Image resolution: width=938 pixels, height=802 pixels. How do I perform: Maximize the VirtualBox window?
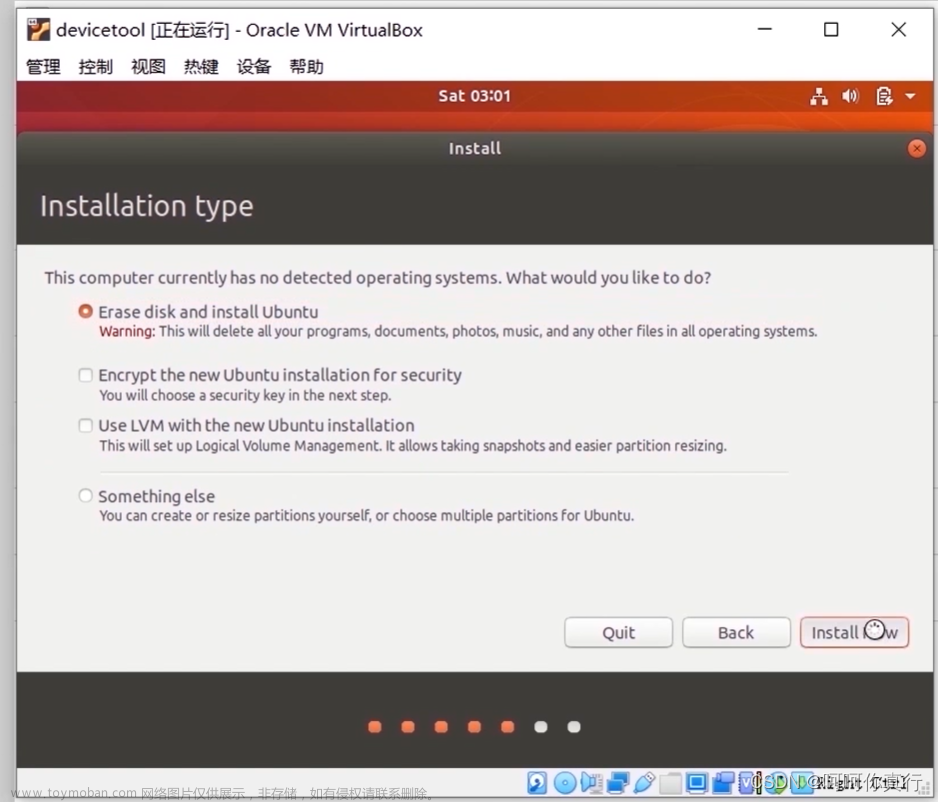[831, 29]
